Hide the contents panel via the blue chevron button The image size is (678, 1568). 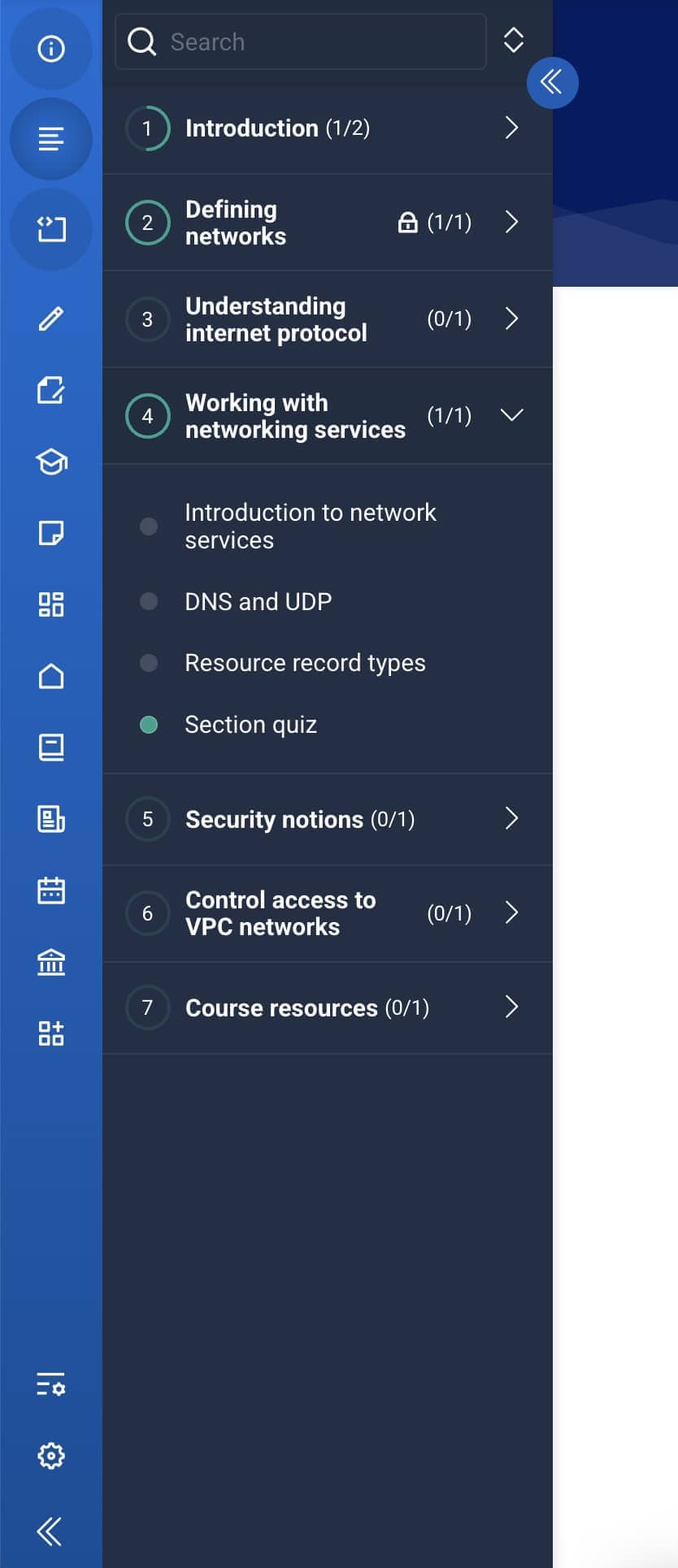[552, 82]
